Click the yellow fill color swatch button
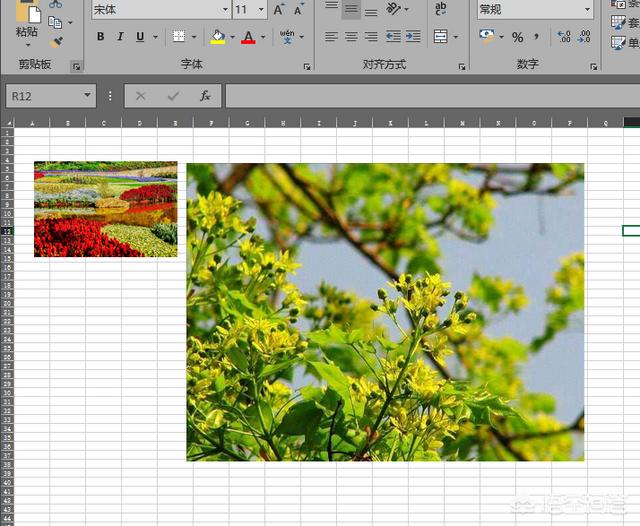The width and height of the screenshot is (640, 526). coord(217,37)
